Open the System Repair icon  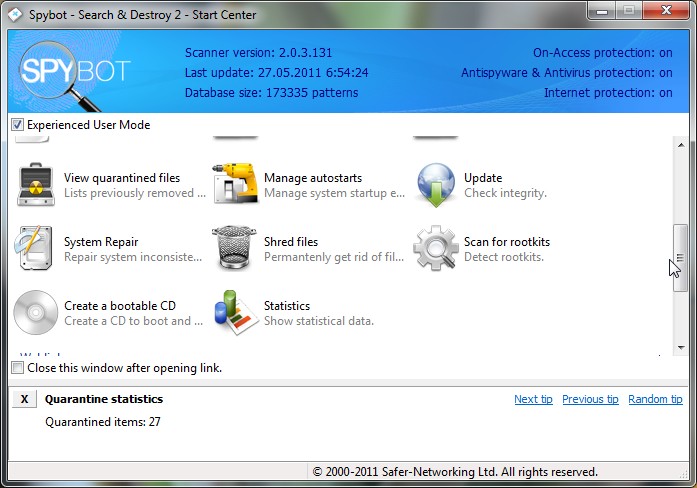(x=34, y=248)
